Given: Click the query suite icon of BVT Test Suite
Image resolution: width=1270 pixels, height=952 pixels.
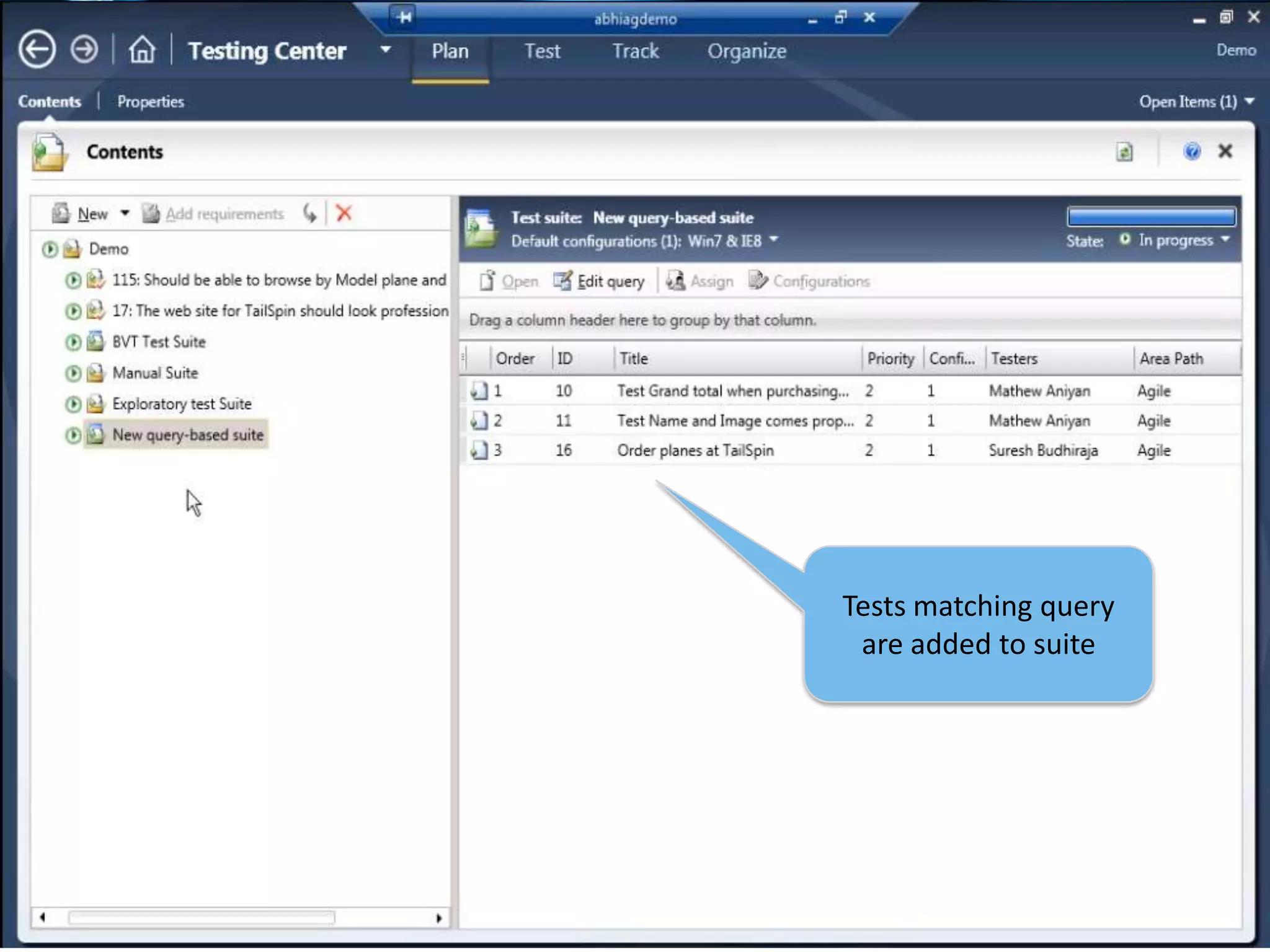Looking at the screenshot, I should [95, 342].
